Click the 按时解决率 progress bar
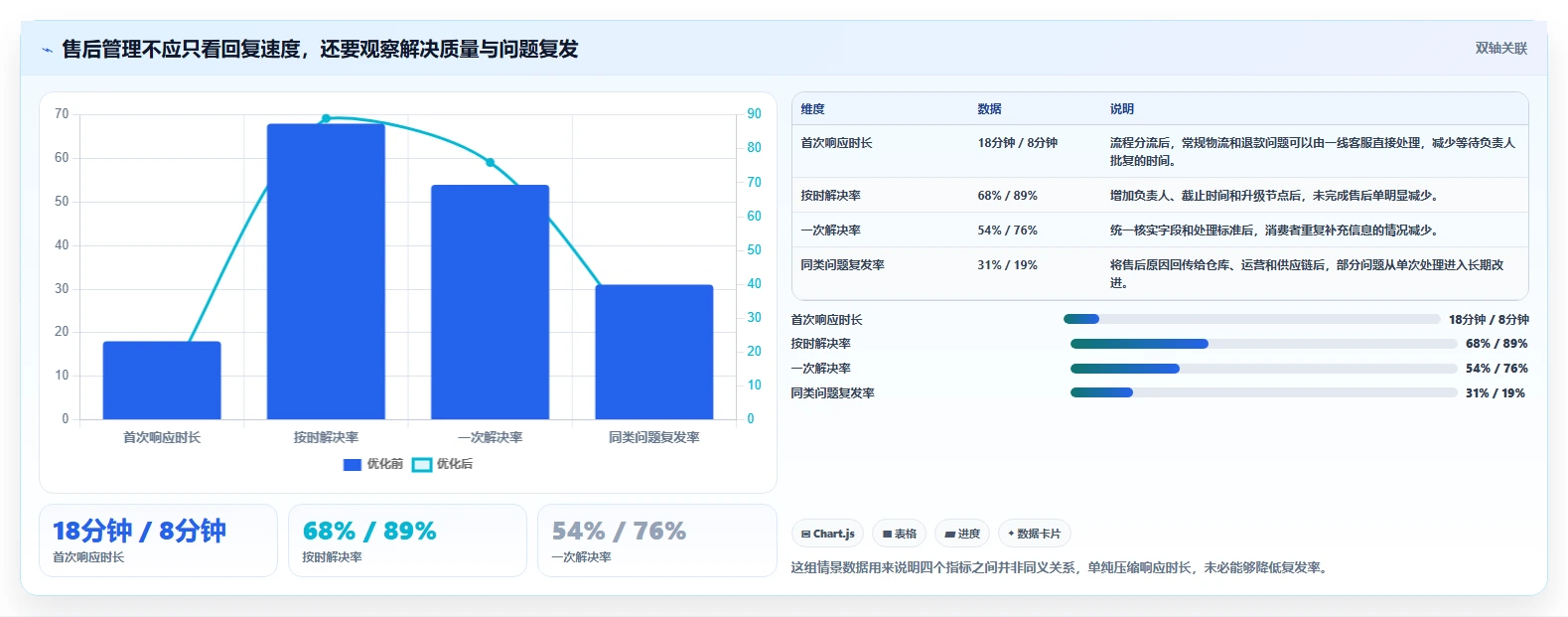The height and width of the screenshot is (617, 1568). tap(1263, 344)
